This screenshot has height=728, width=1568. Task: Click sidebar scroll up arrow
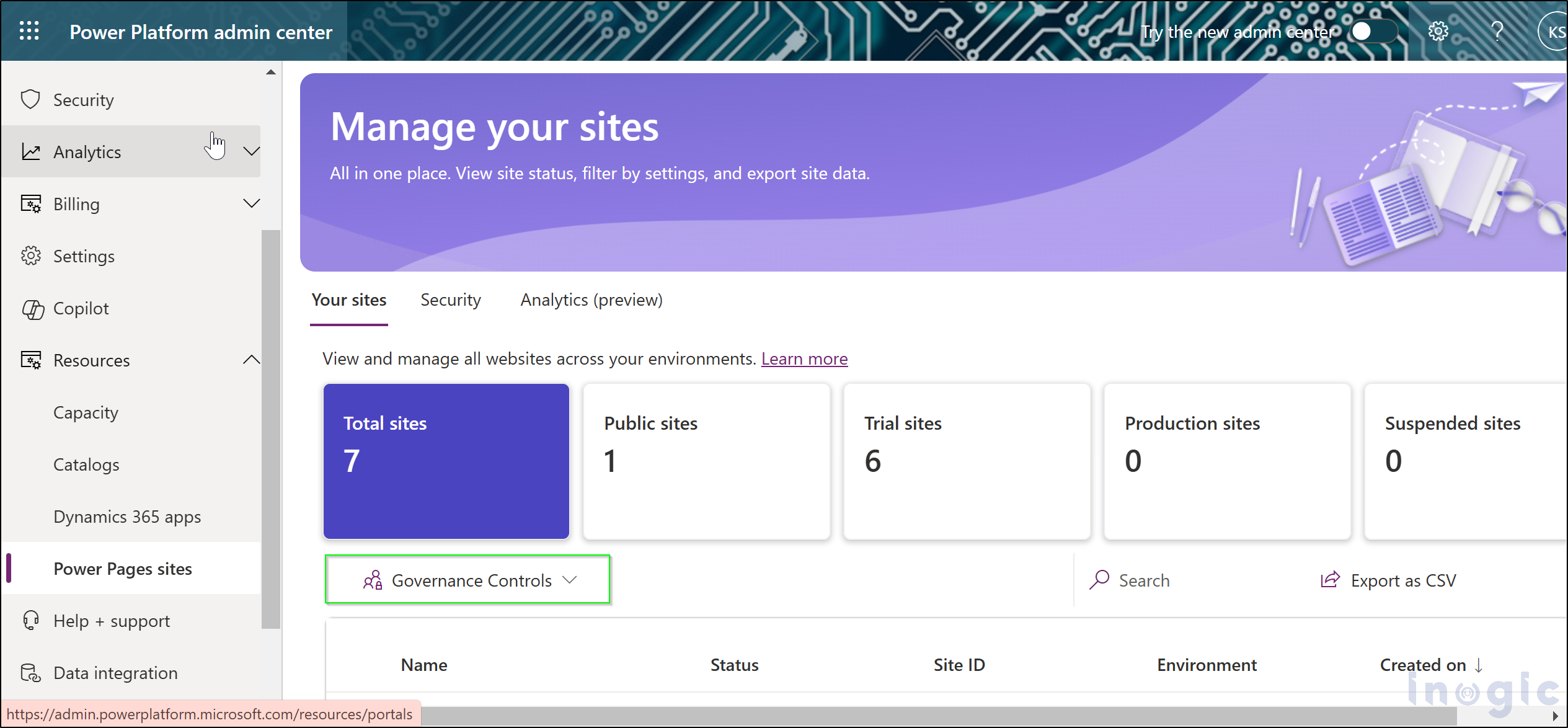tap(271, 72)
